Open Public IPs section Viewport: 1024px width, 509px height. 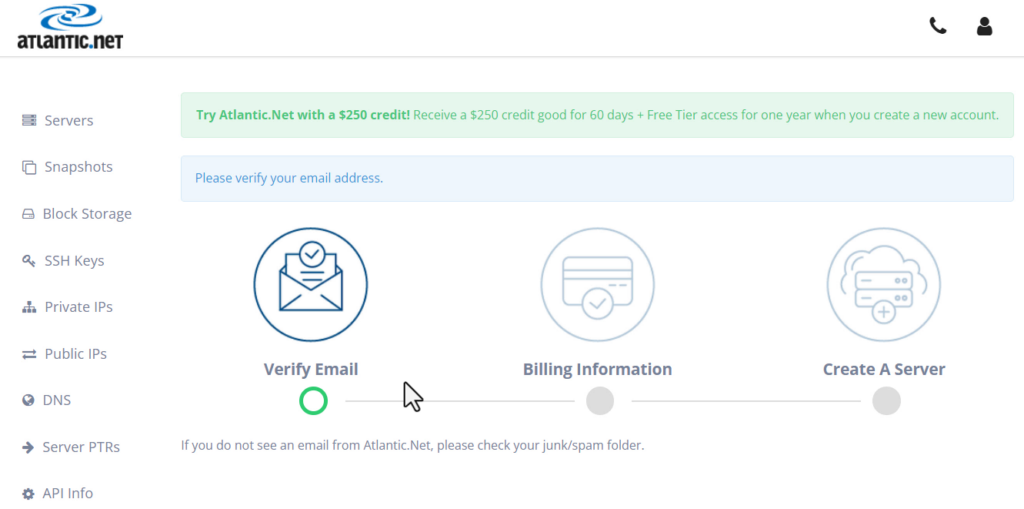(76, 354)
